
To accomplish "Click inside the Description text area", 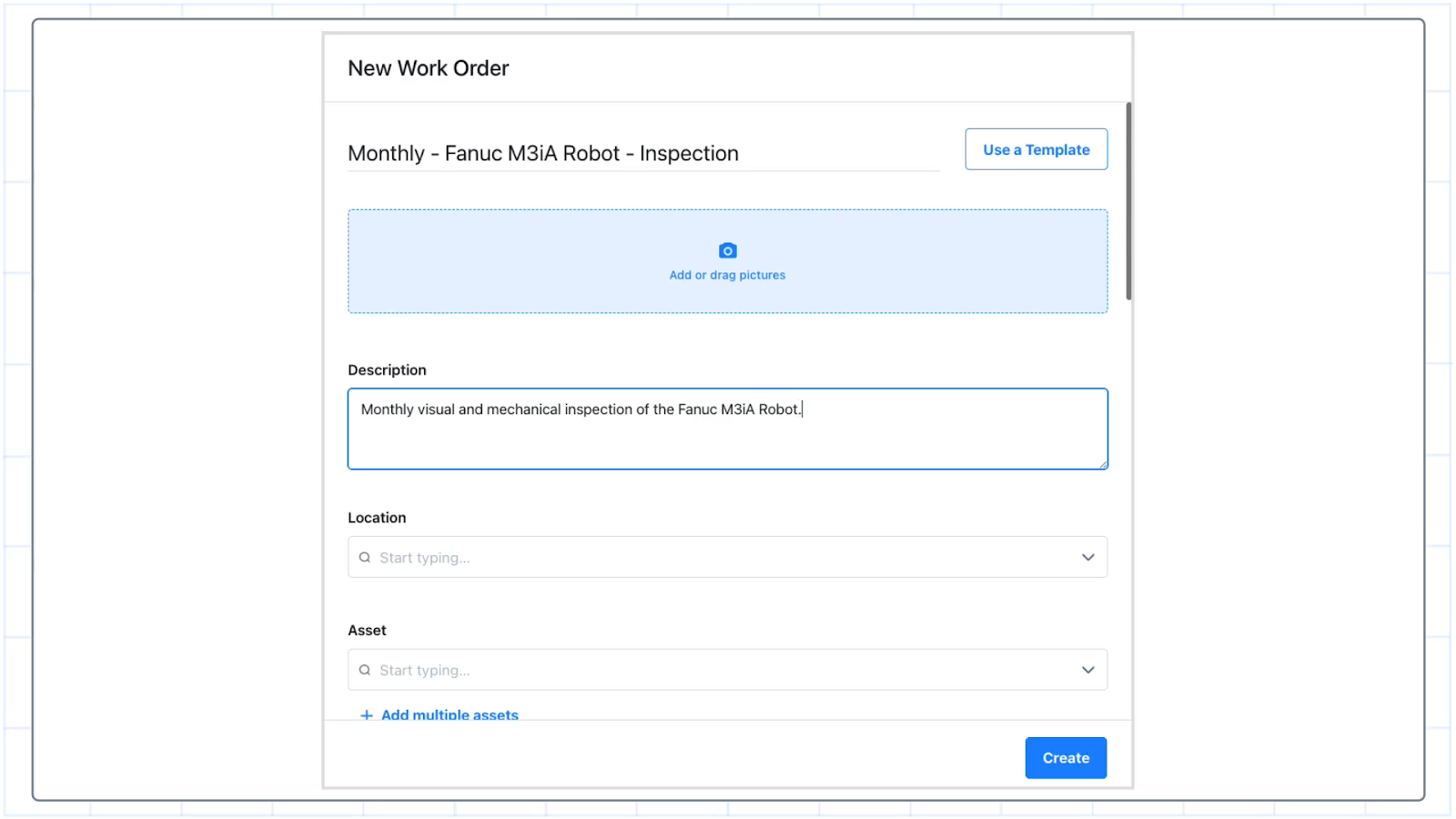I will (x=727, y=429).
